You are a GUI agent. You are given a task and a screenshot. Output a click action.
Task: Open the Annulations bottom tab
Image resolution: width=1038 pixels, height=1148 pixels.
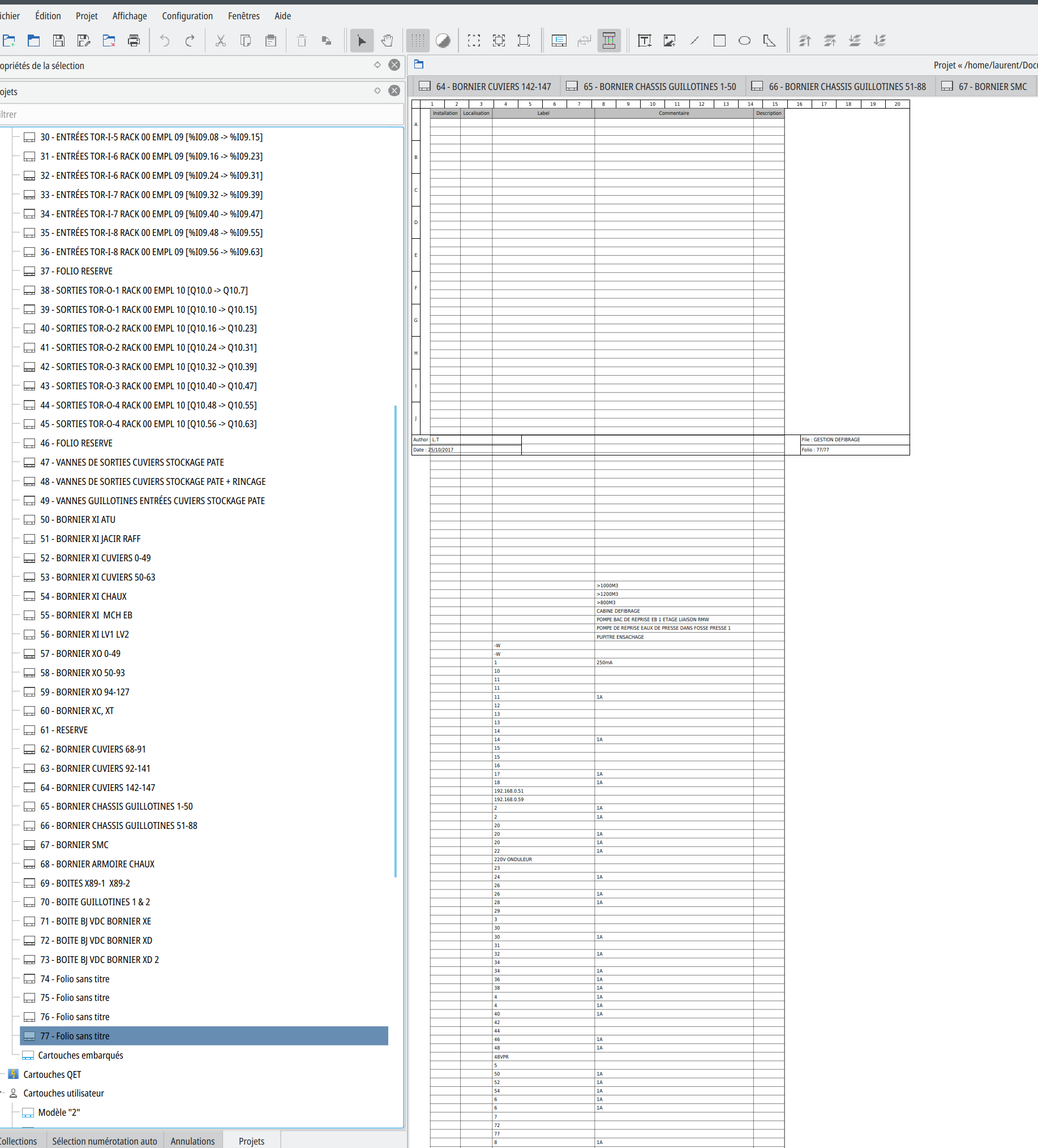(192, 1141)
